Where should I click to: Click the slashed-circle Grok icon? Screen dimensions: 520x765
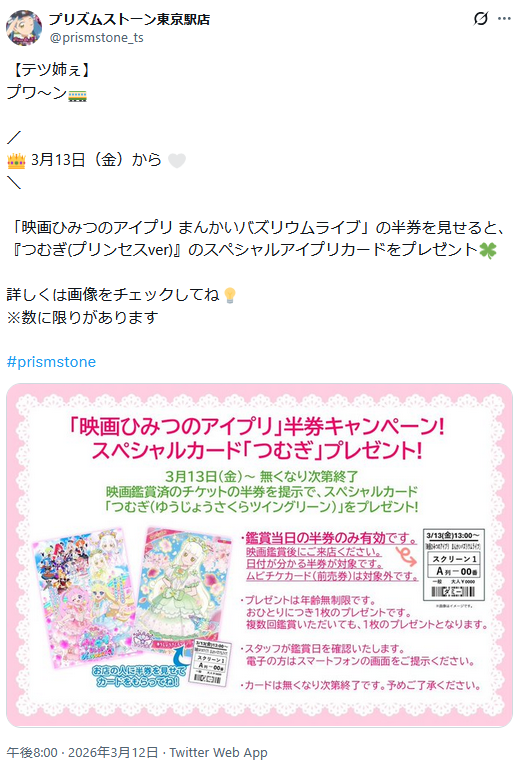[x=480, y=19]
